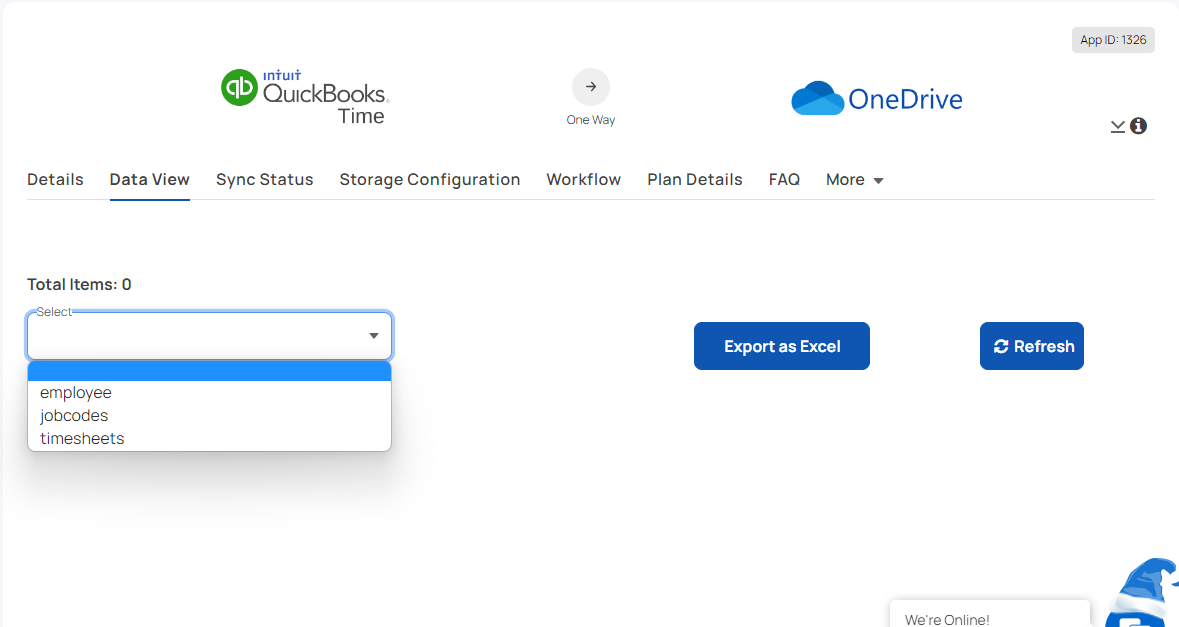The image size is (1179, 627).
Task: Choose the blank highlighted option
Action: [x=210, y=371]
